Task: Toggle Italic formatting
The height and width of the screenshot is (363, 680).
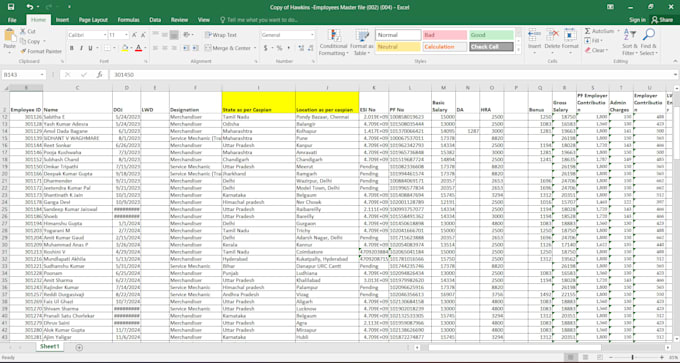Action: [81, 48]
